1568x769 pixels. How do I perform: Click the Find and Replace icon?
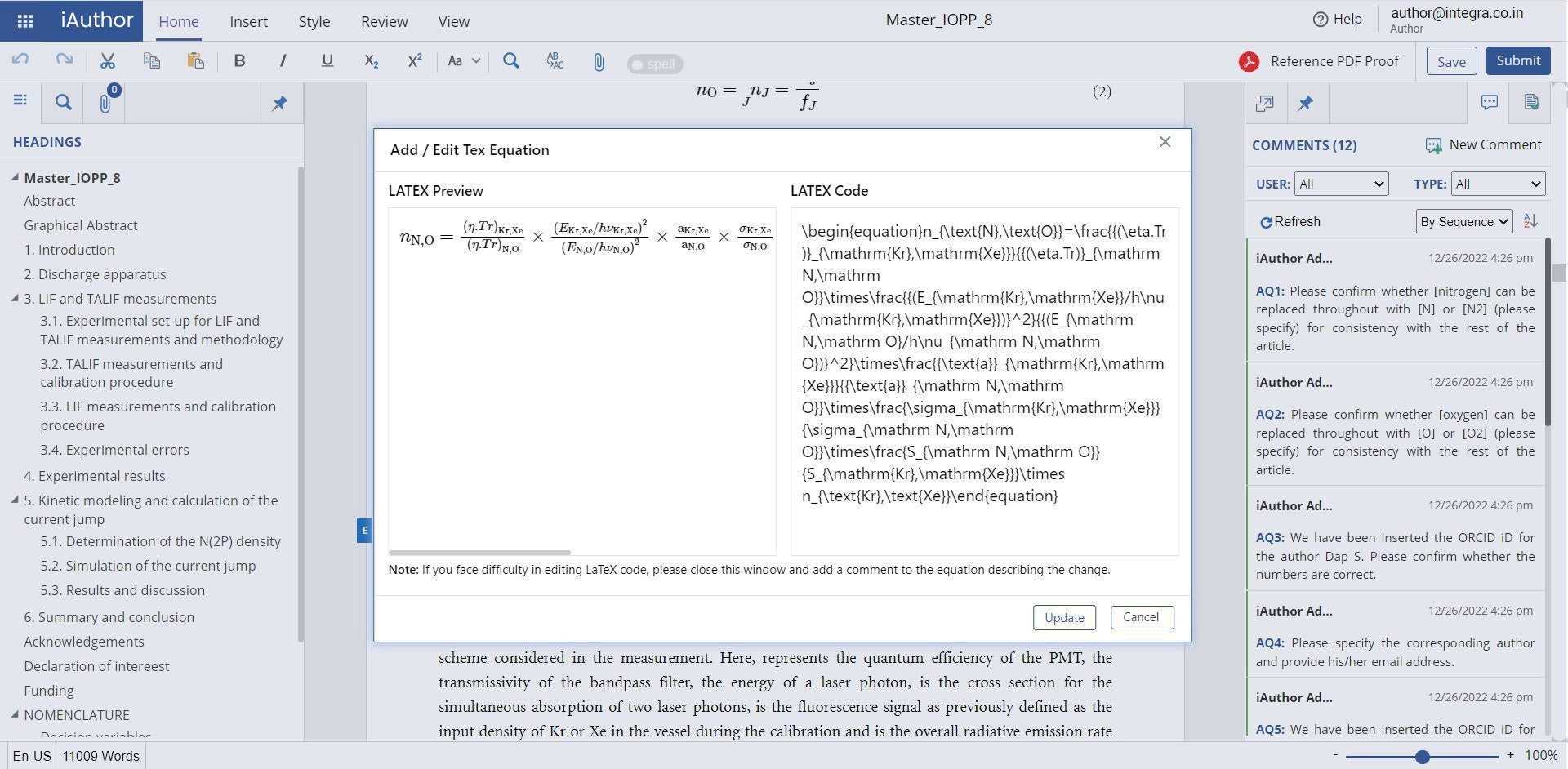pyautogui.click(x=555, y=60)
